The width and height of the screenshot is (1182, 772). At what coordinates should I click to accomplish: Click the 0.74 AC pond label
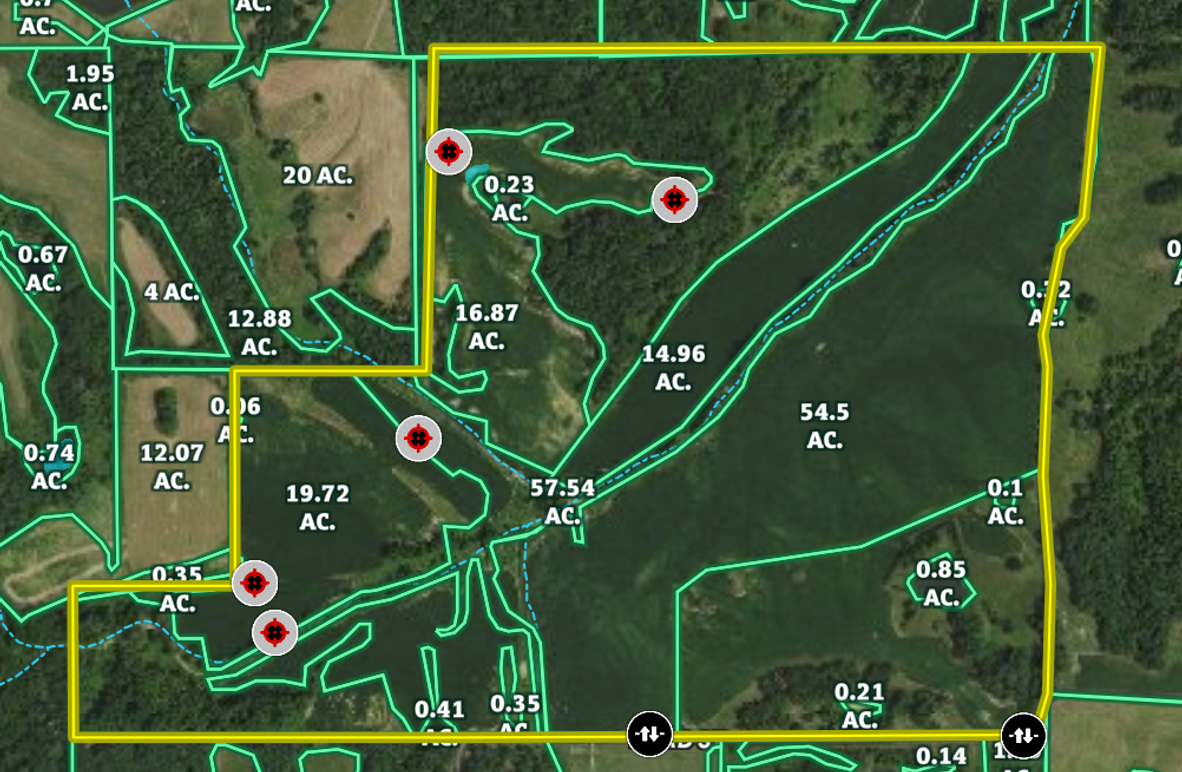tap(49, 466)
